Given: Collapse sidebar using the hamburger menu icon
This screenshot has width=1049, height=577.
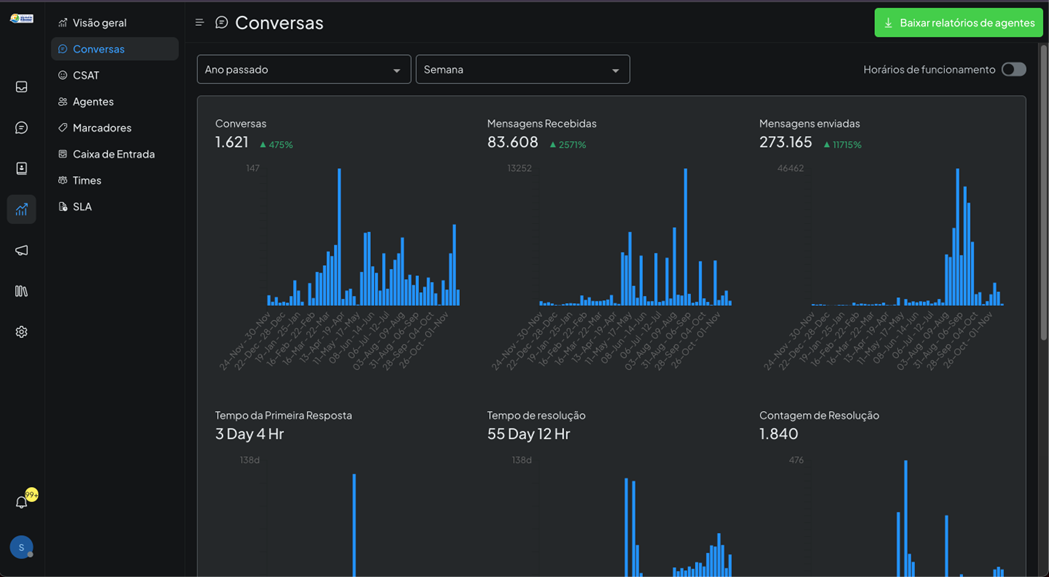Looking at the screenshot, I should tap(199, 22).
